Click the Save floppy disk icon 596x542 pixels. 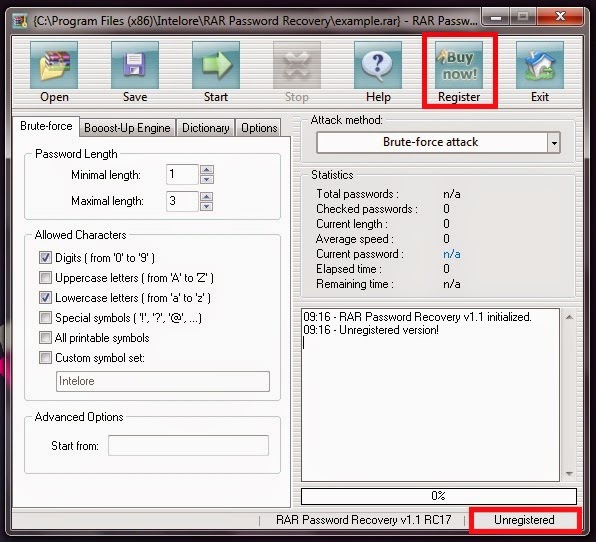[x=135, y=65]
